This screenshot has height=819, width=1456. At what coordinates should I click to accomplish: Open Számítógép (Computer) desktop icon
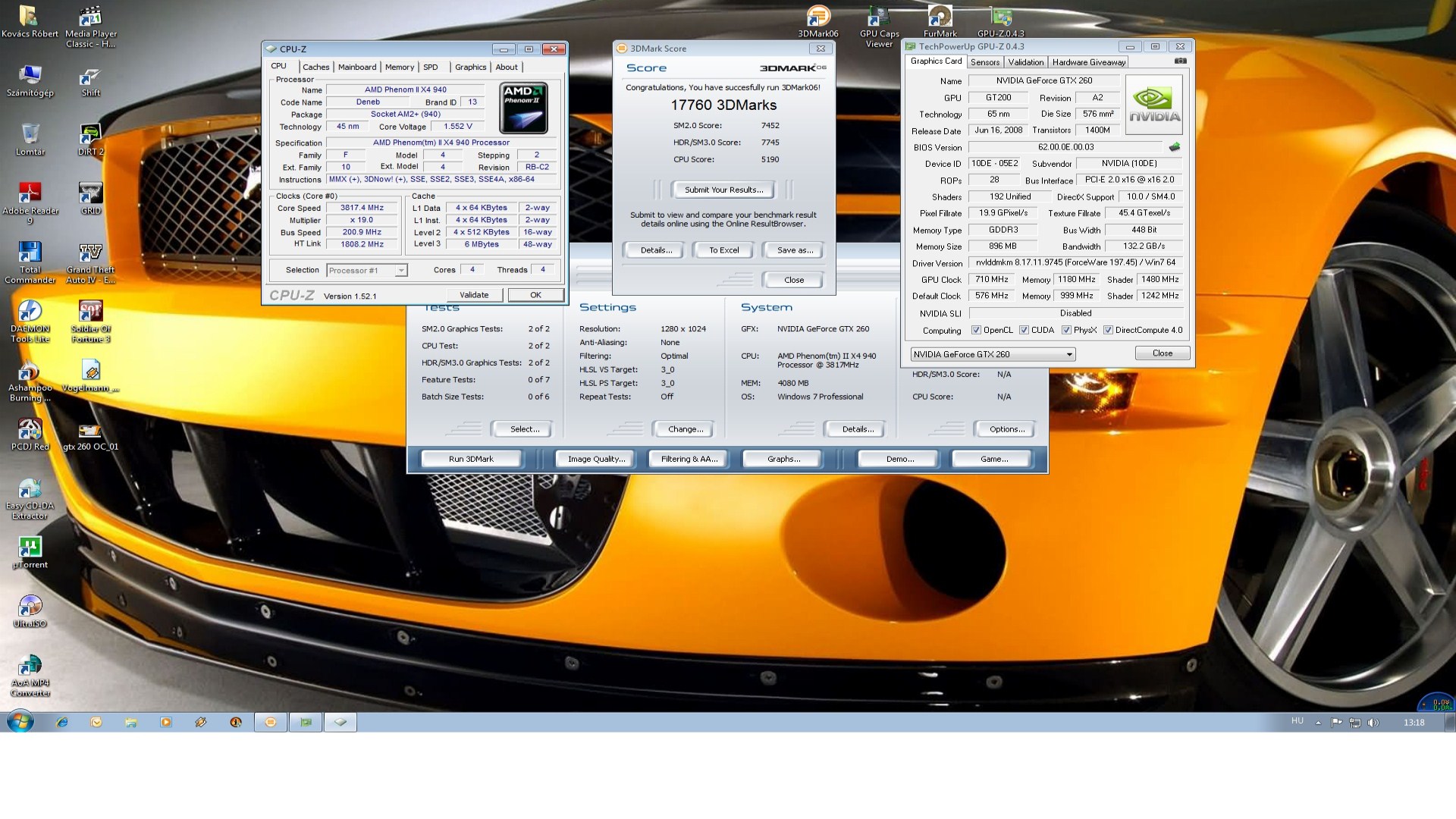(x=30, y=80)
